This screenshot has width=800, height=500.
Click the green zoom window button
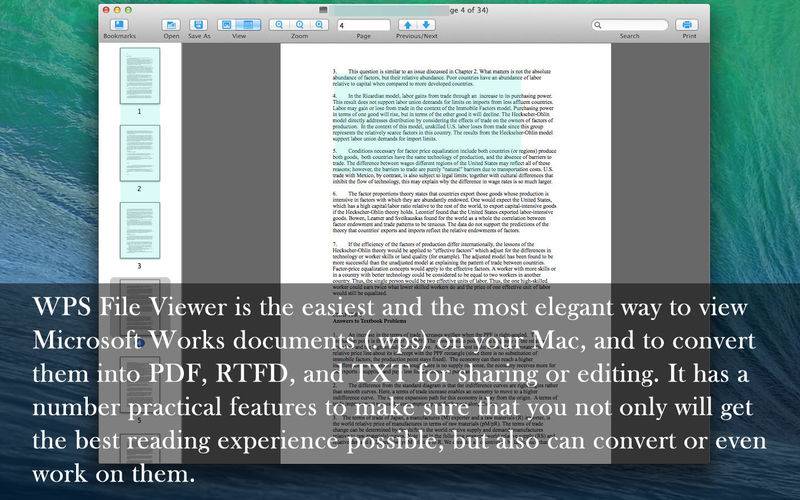[x=129, y=10]
